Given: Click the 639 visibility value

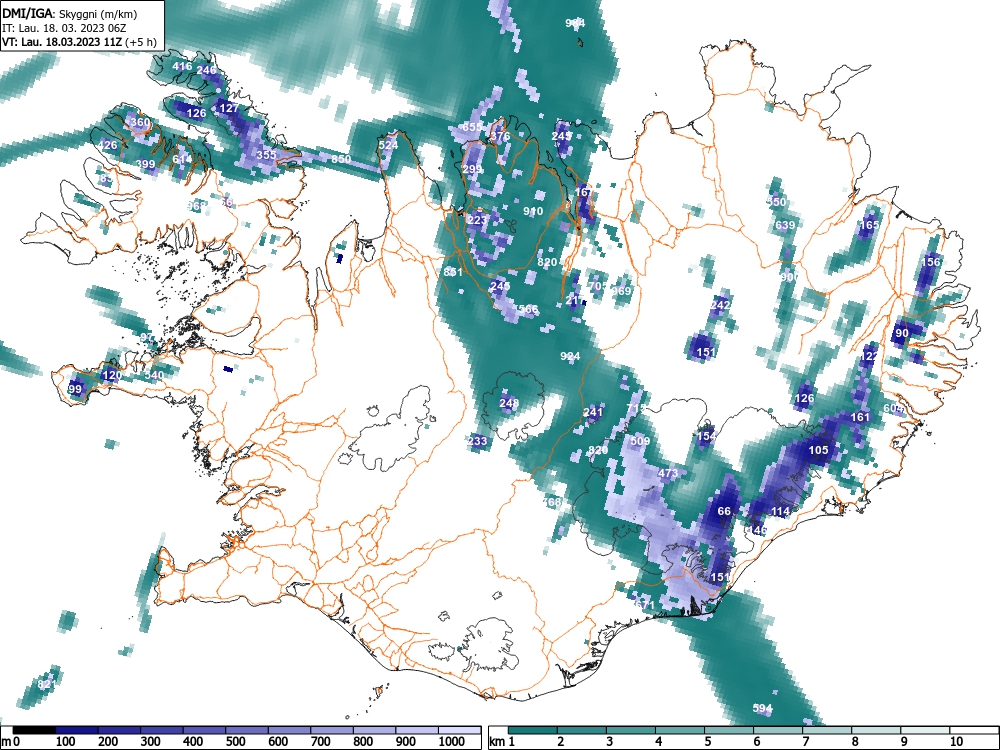Looking at the screenshot, I should [x=785, y=225].
